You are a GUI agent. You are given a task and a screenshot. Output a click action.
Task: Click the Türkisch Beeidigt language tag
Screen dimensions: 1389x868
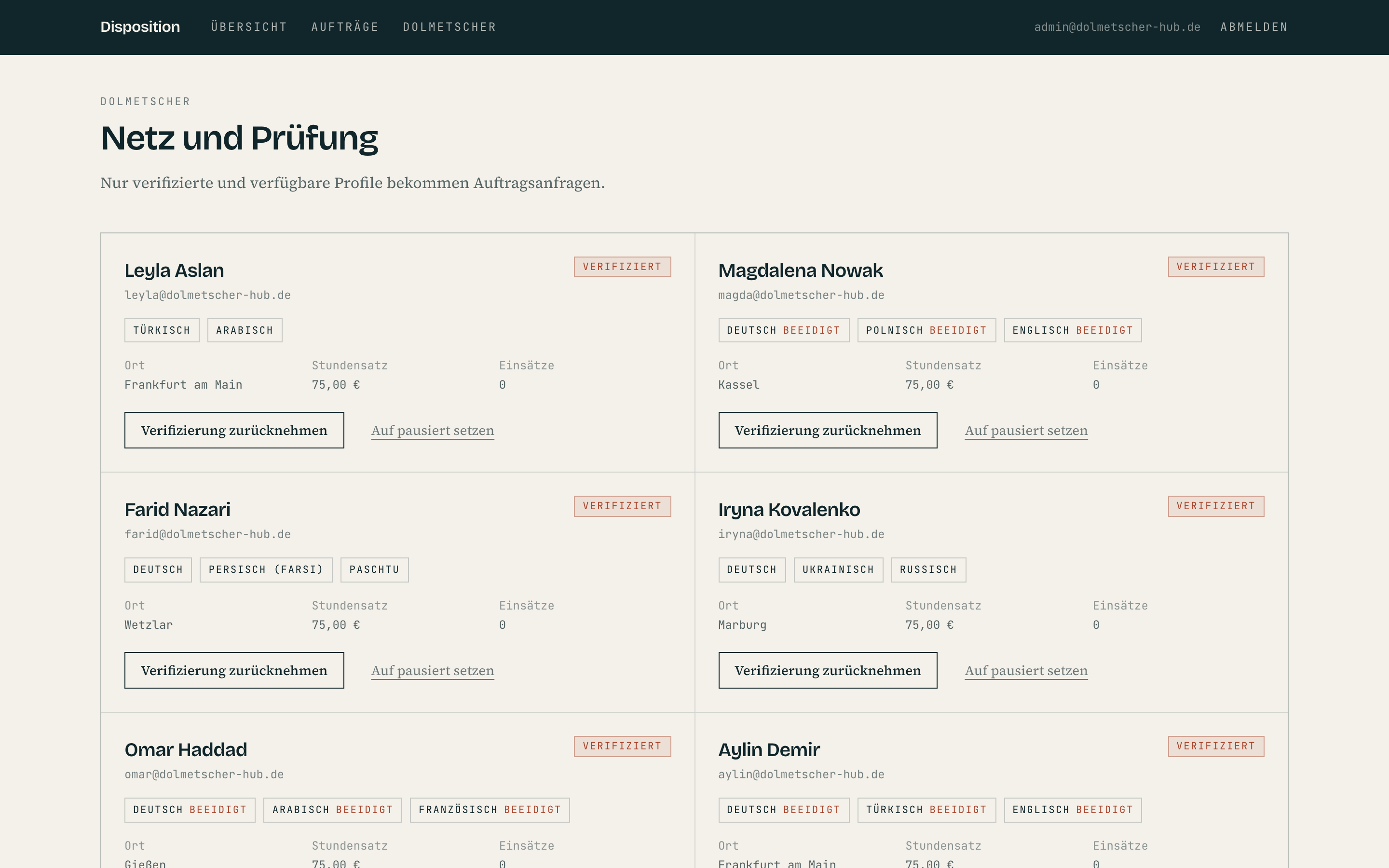[926, 810]
